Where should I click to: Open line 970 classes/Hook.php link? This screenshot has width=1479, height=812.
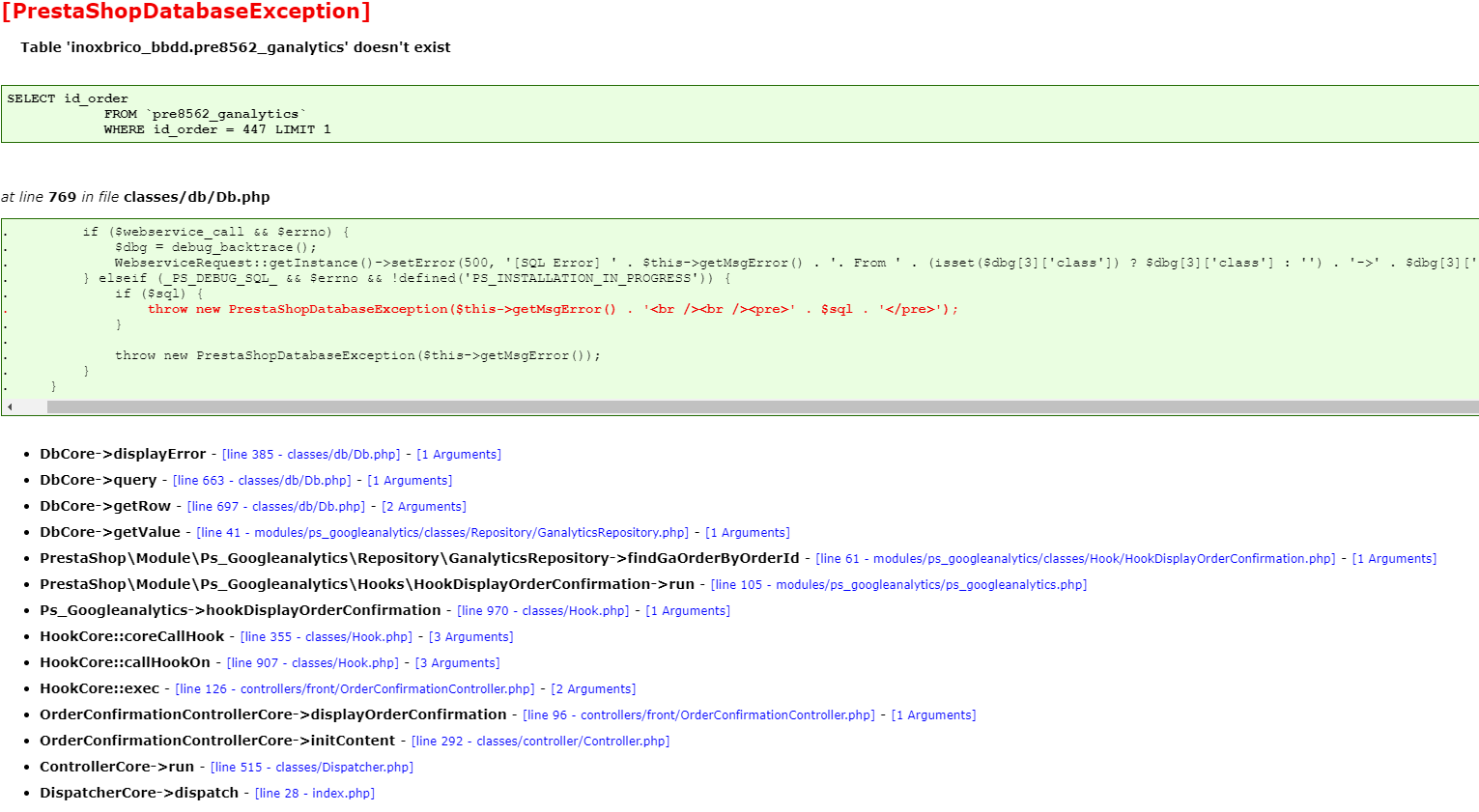click(x=543, y=611)
